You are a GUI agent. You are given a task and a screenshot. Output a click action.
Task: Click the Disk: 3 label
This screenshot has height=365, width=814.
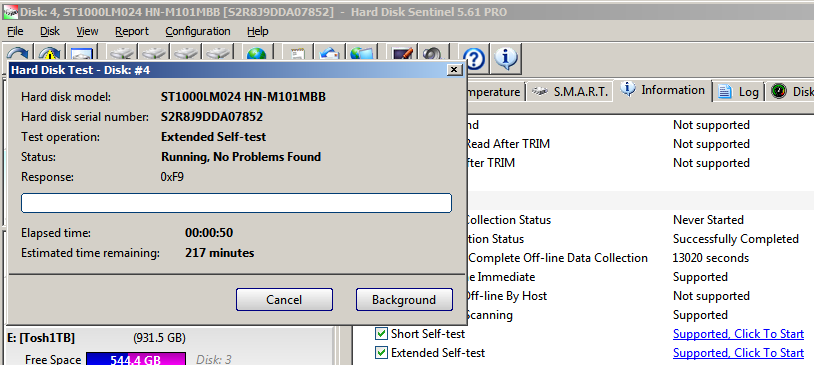click(214, 359)
